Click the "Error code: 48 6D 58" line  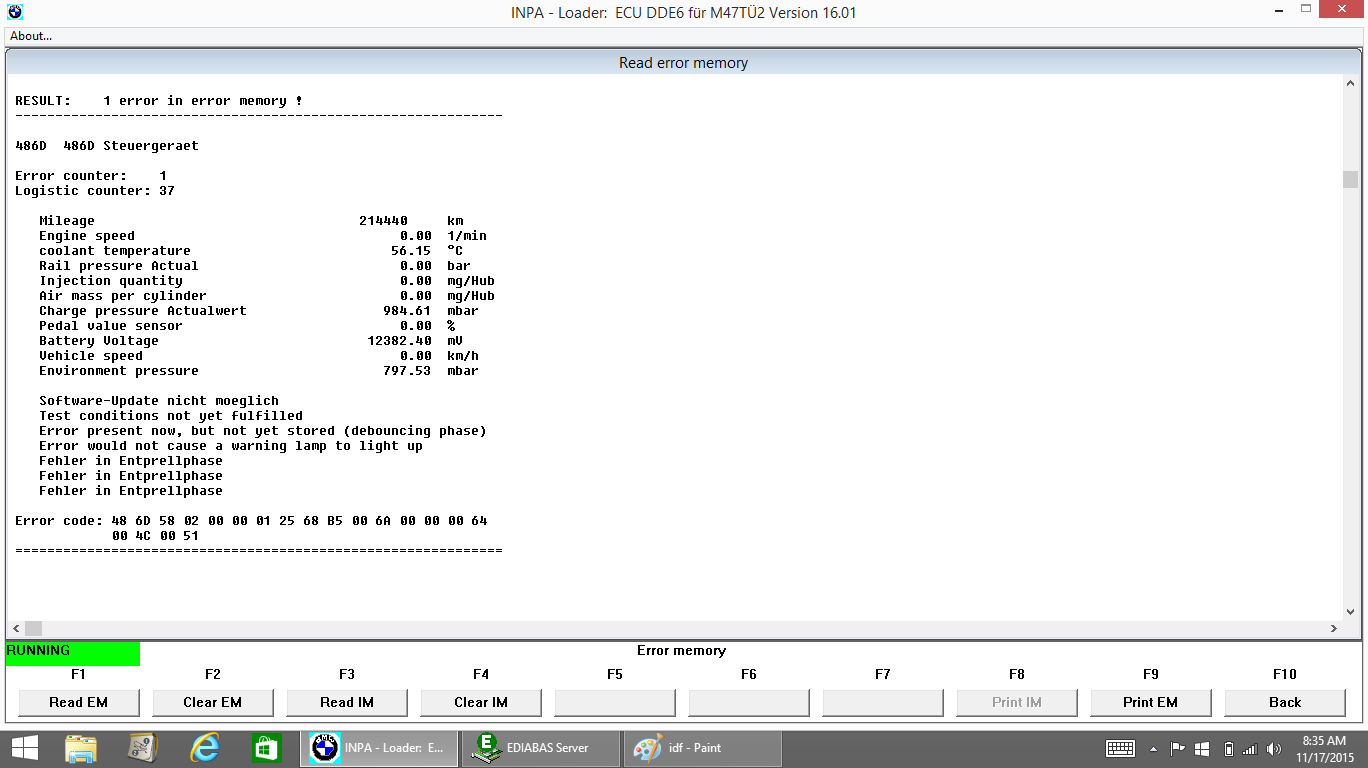tap(251, 521)
